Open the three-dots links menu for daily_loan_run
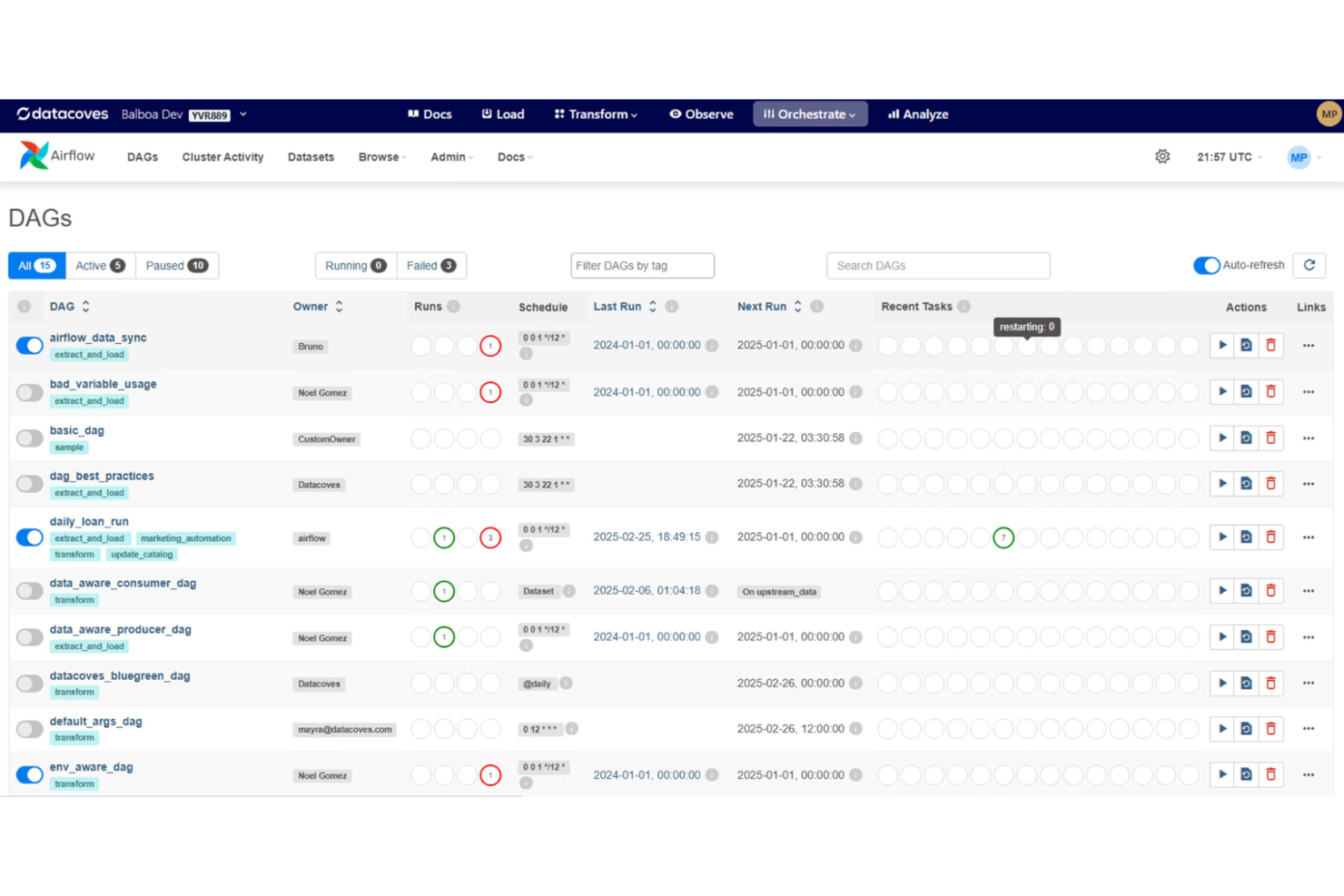The image size is (1344, 896). [x=1308, y=537]
